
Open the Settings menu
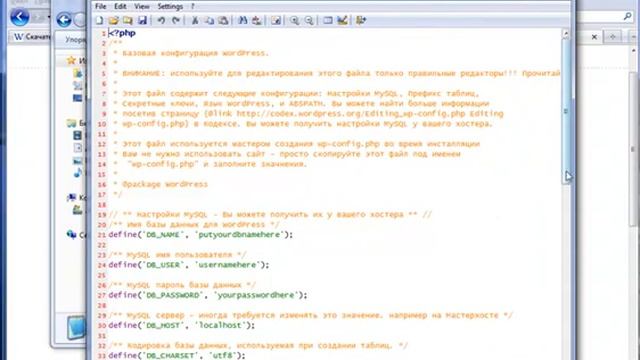[x=170, y=7]
